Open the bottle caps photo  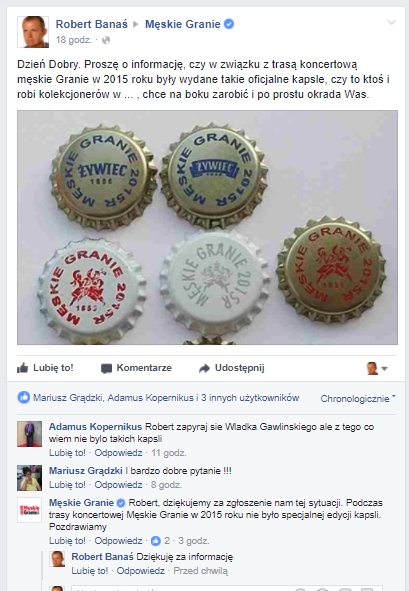pyautogui.click(x=207, y=227)
